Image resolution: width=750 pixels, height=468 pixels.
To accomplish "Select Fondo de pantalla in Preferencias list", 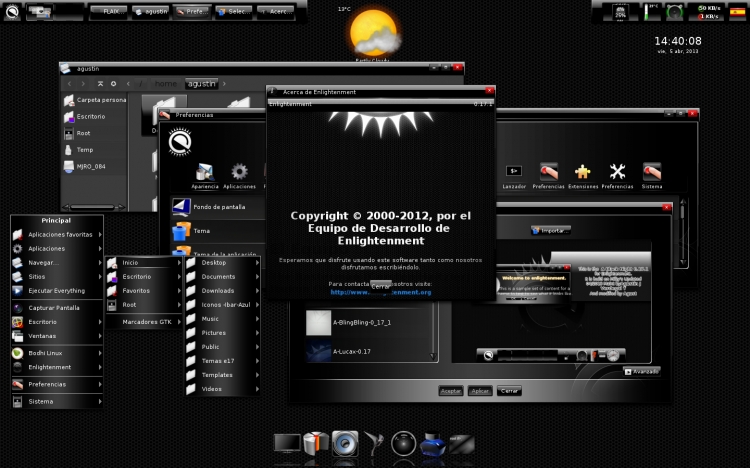I will [x=218, y=207].
